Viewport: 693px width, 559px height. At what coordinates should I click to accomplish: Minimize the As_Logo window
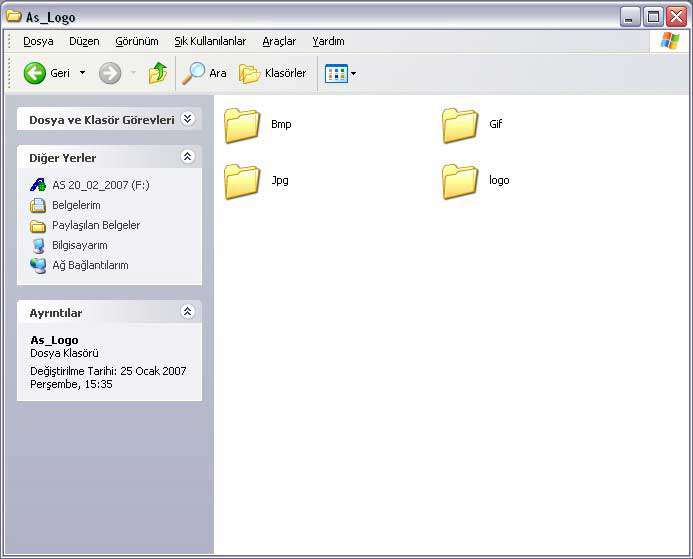[x=629, y=17]
